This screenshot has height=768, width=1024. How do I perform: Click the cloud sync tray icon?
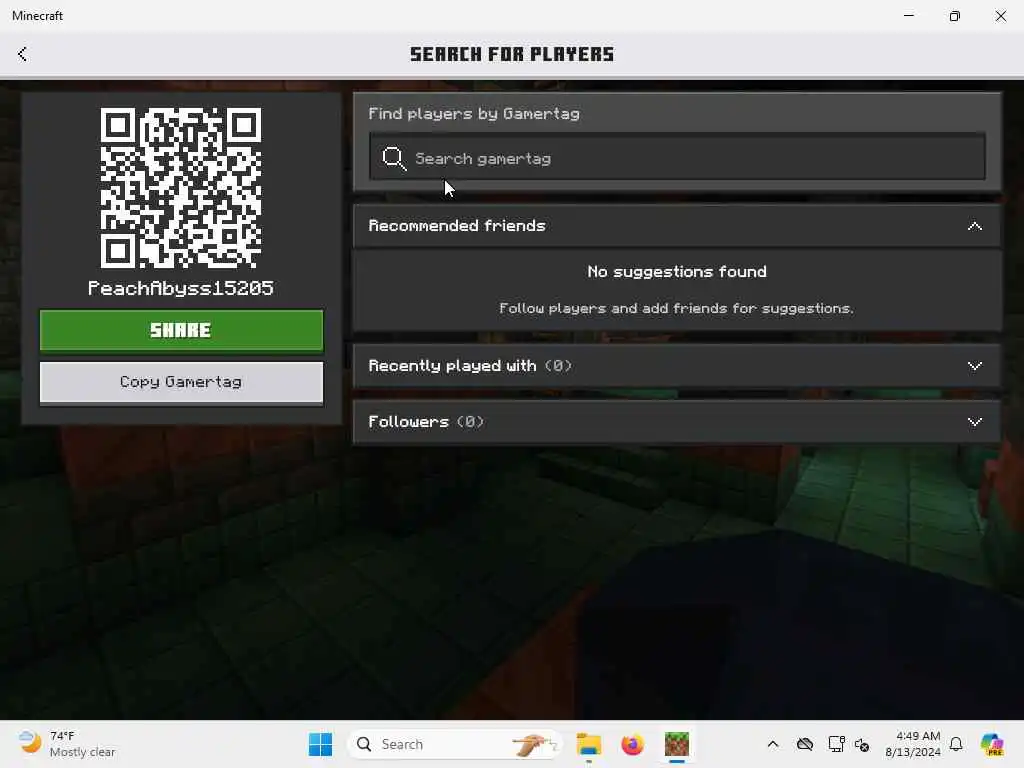[x=805, y=744]
